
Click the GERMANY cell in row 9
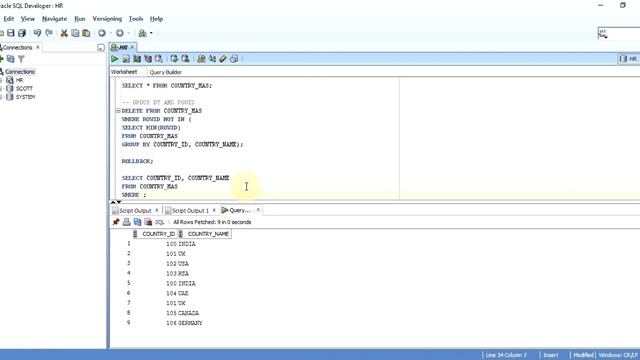[x=190, y=323]
